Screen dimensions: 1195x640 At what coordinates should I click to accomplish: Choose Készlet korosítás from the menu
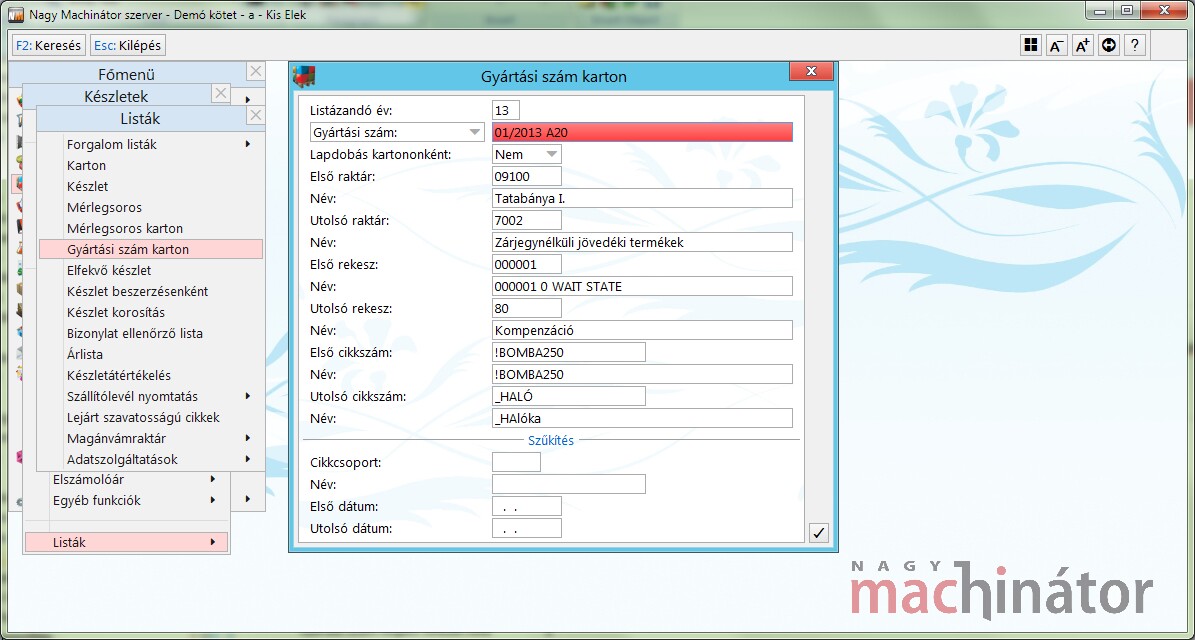point(115,312)
